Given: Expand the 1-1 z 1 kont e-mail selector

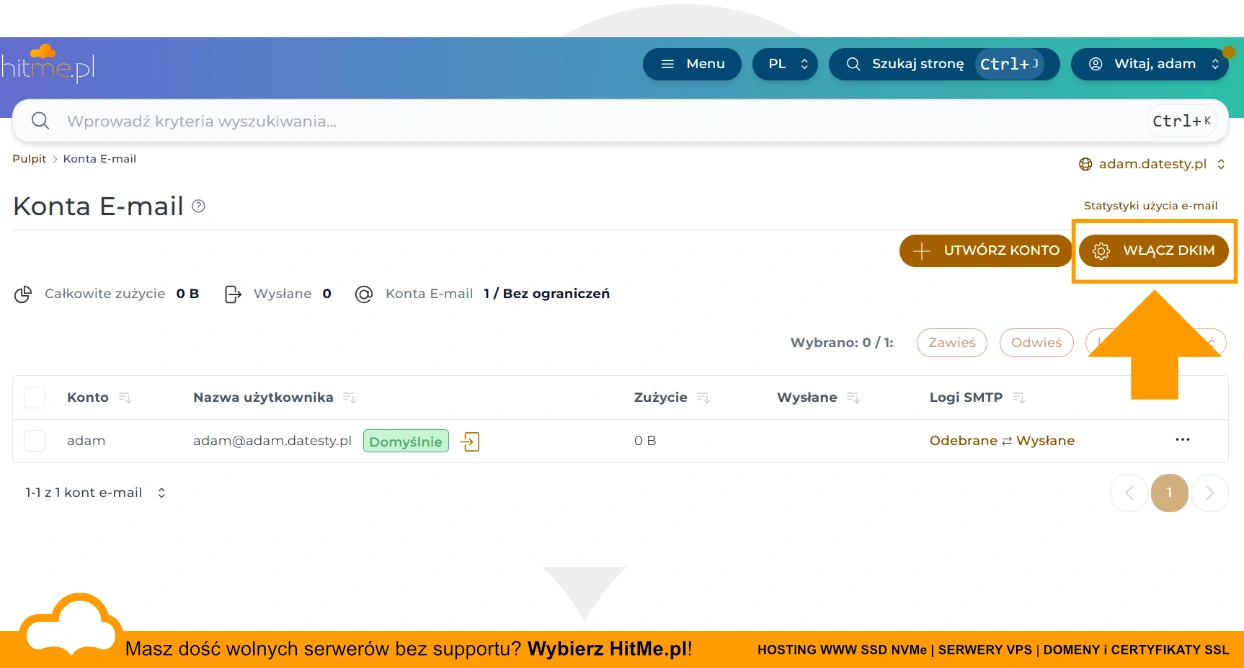Looking at the screenshot, I should (95, 493).
